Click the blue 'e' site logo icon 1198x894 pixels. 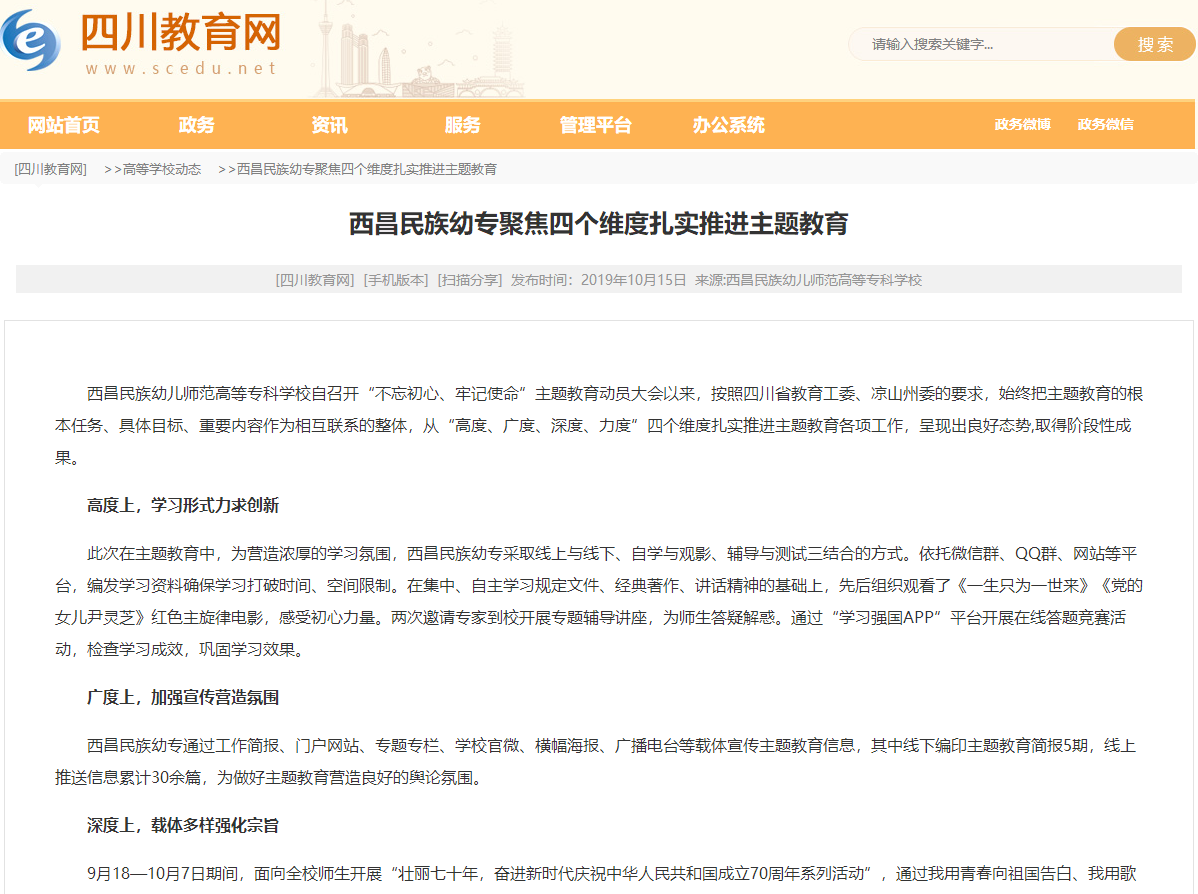tap(31, 40)
